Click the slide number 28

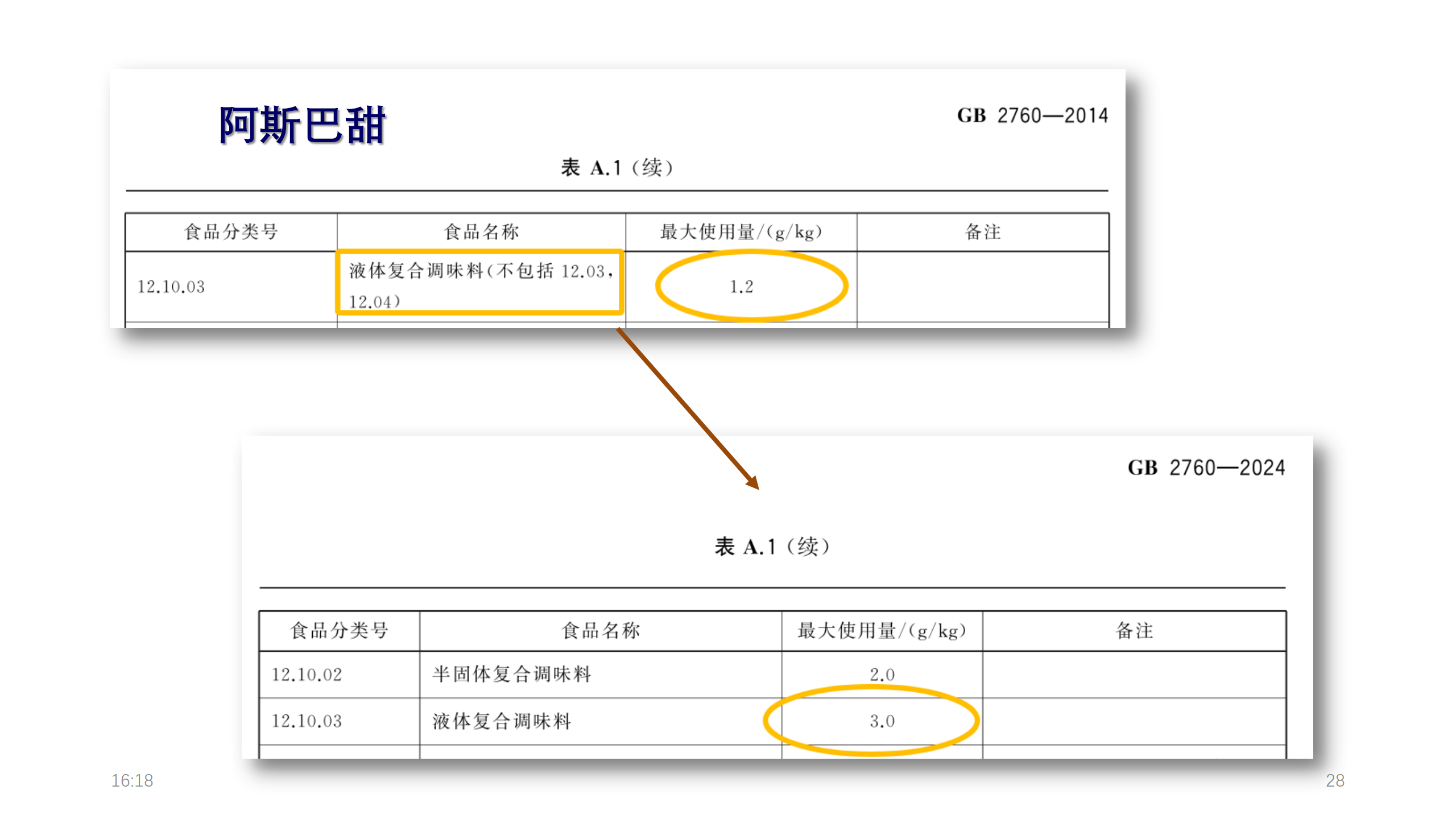[x=1335, y=781]
